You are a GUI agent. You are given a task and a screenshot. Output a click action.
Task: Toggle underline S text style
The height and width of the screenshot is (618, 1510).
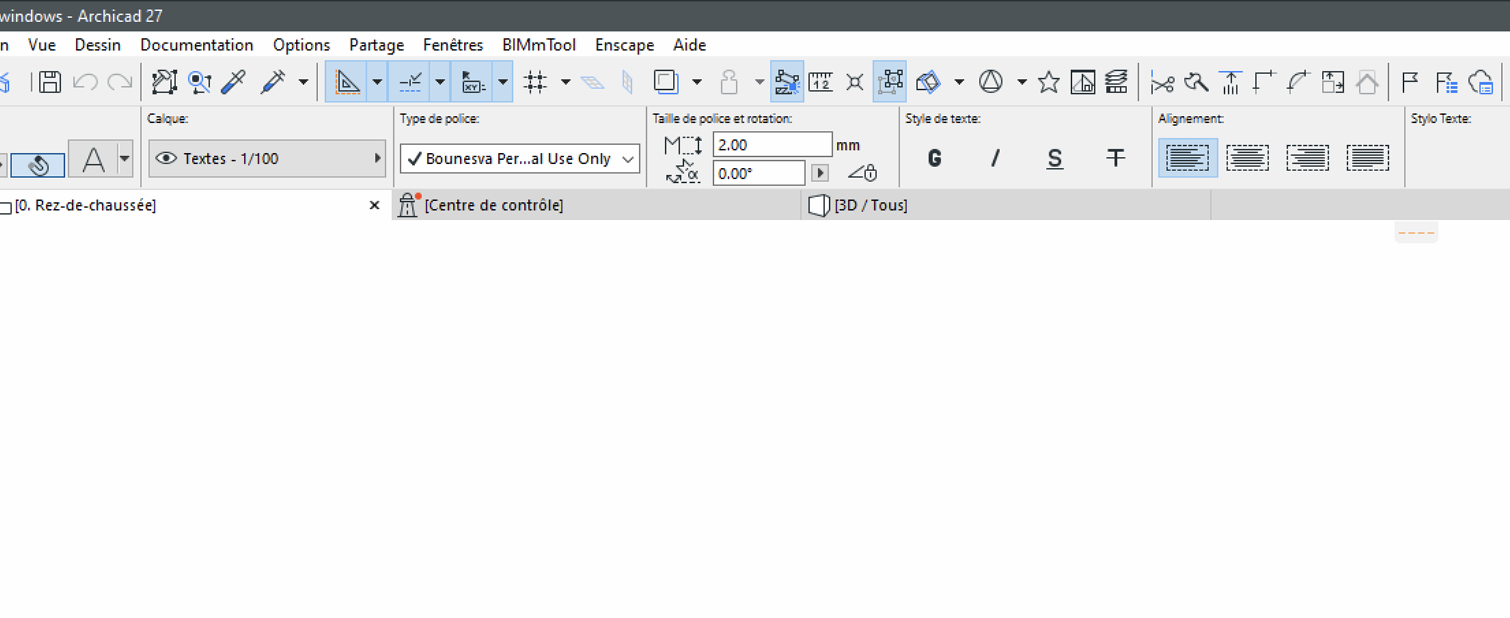pyautogui.click(x=1055, y=158)
